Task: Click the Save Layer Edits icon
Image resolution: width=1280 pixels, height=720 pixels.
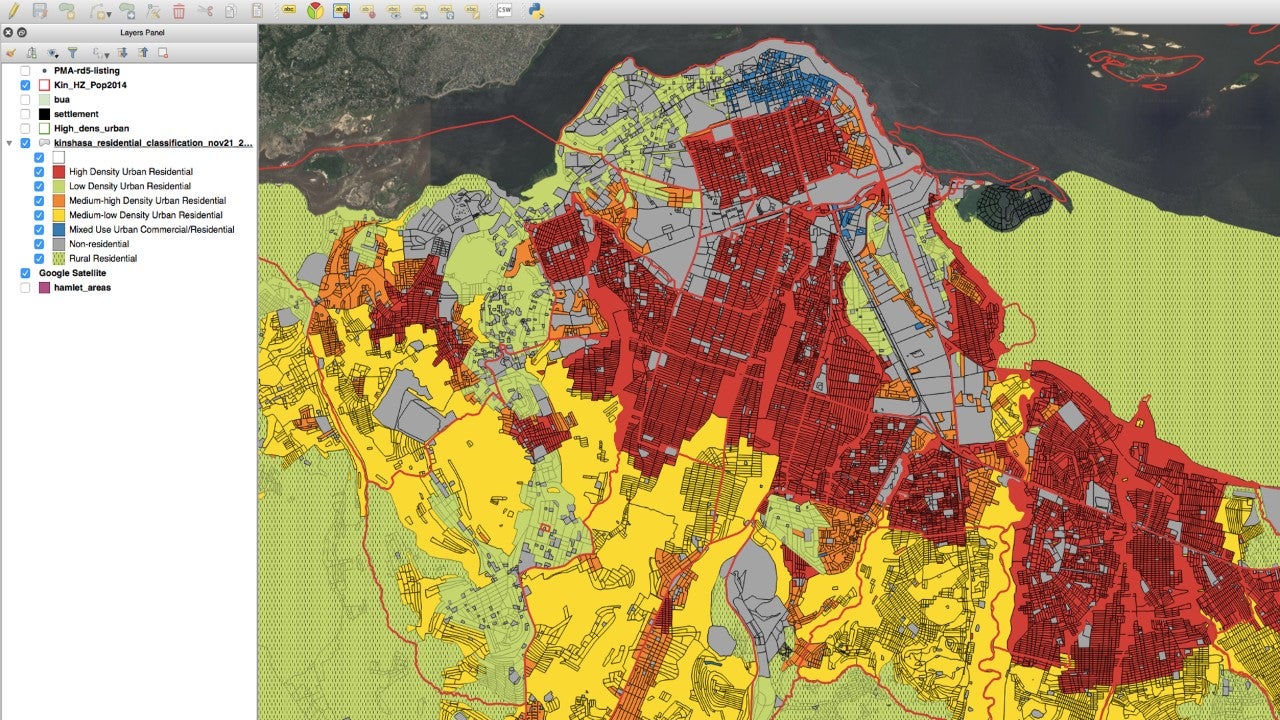Action: tap(40, 11)
